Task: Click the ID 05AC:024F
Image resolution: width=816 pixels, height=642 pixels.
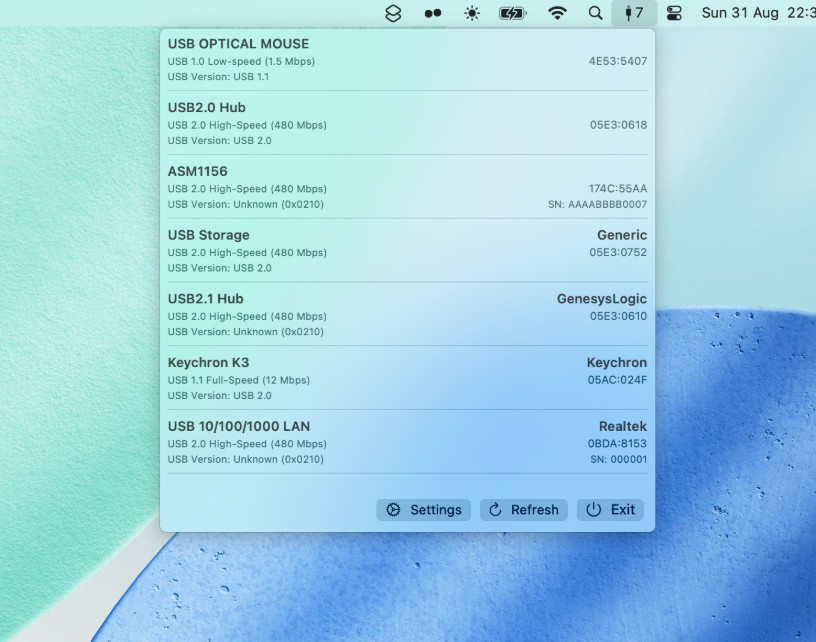Action: [618, 380]
